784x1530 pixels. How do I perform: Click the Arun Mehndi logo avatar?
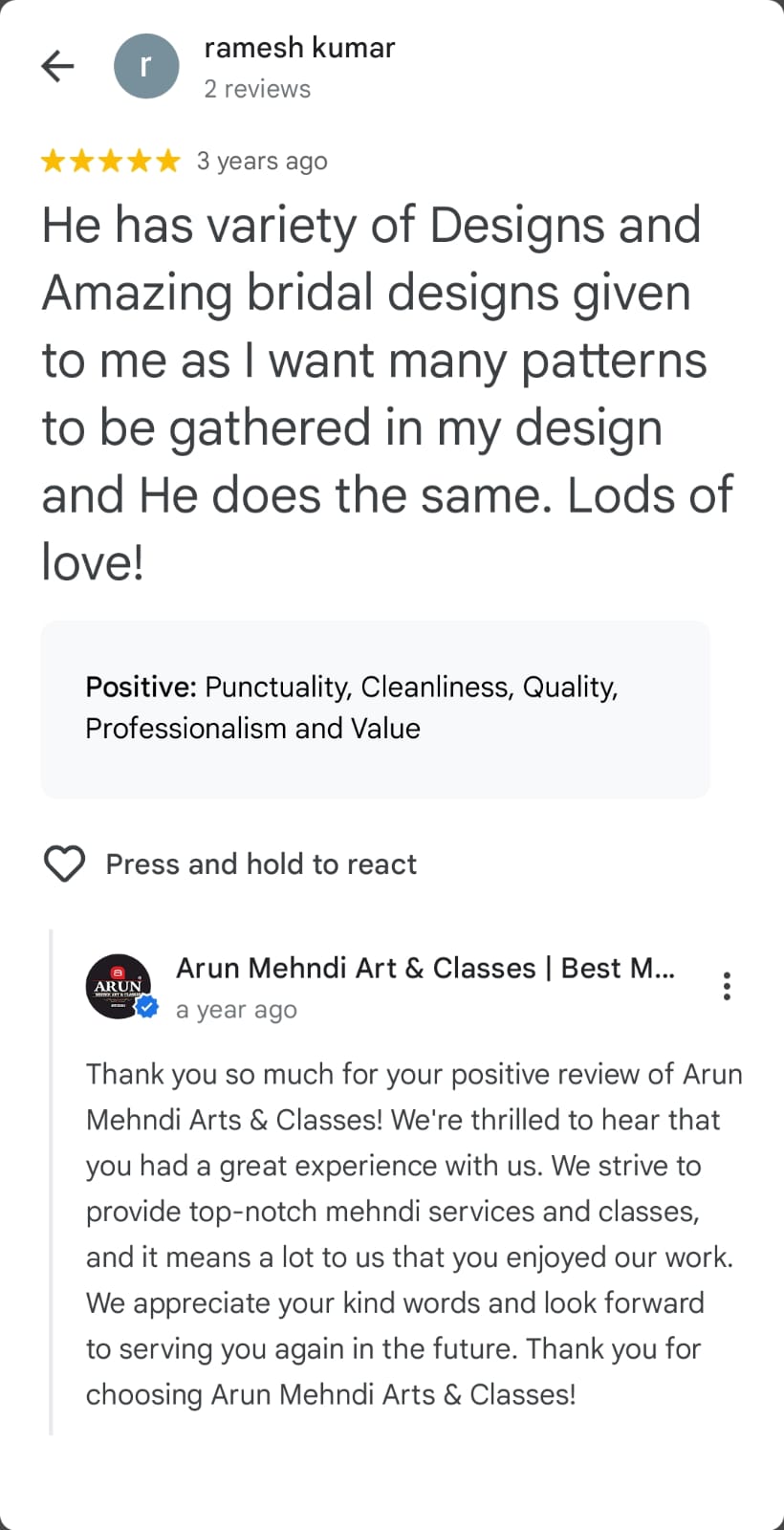[118, 986]
